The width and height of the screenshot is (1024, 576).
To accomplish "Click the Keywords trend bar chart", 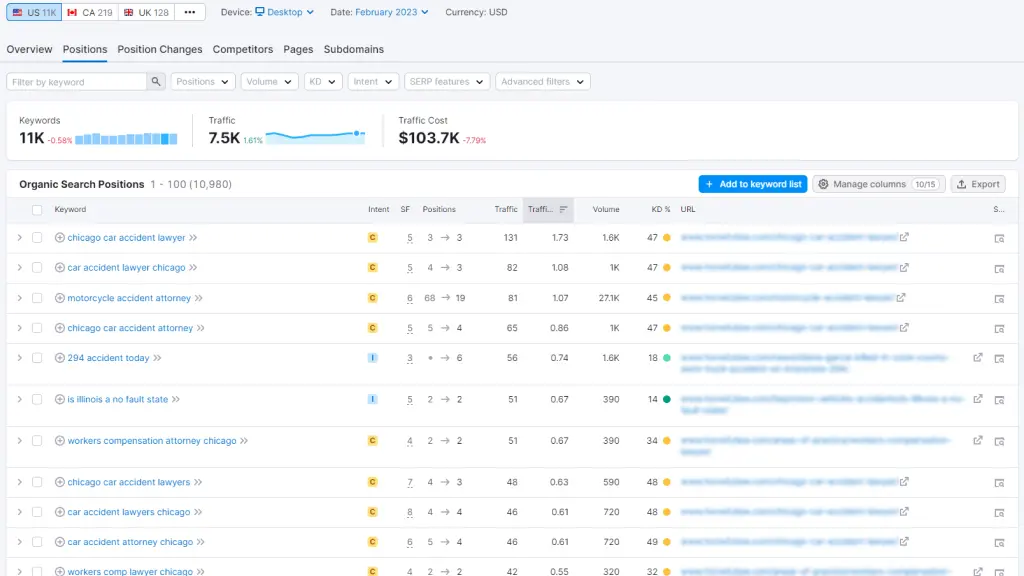I will click(126, 138).
